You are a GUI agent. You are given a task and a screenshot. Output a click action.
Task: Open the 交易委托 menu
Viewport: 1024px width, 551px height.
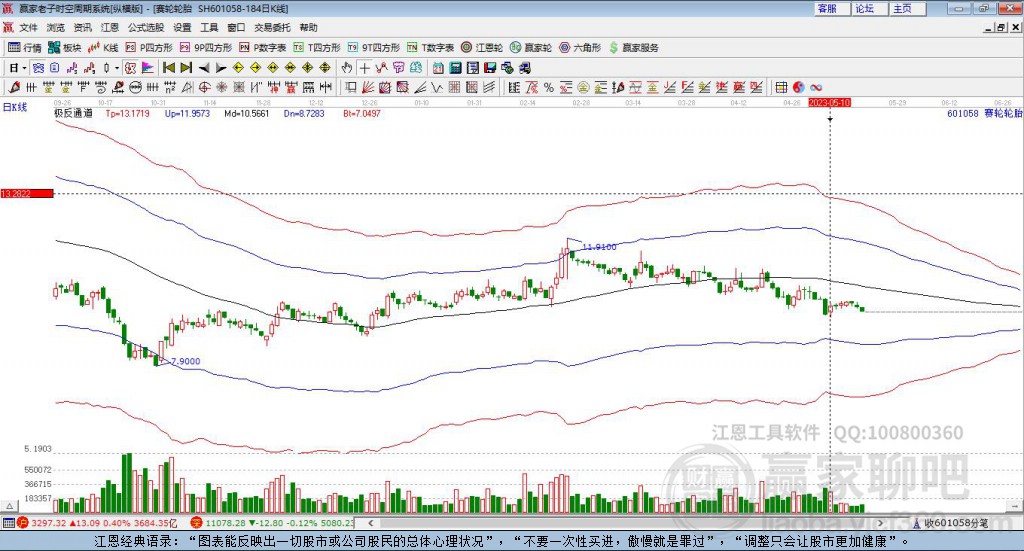[x=272, y=27]
